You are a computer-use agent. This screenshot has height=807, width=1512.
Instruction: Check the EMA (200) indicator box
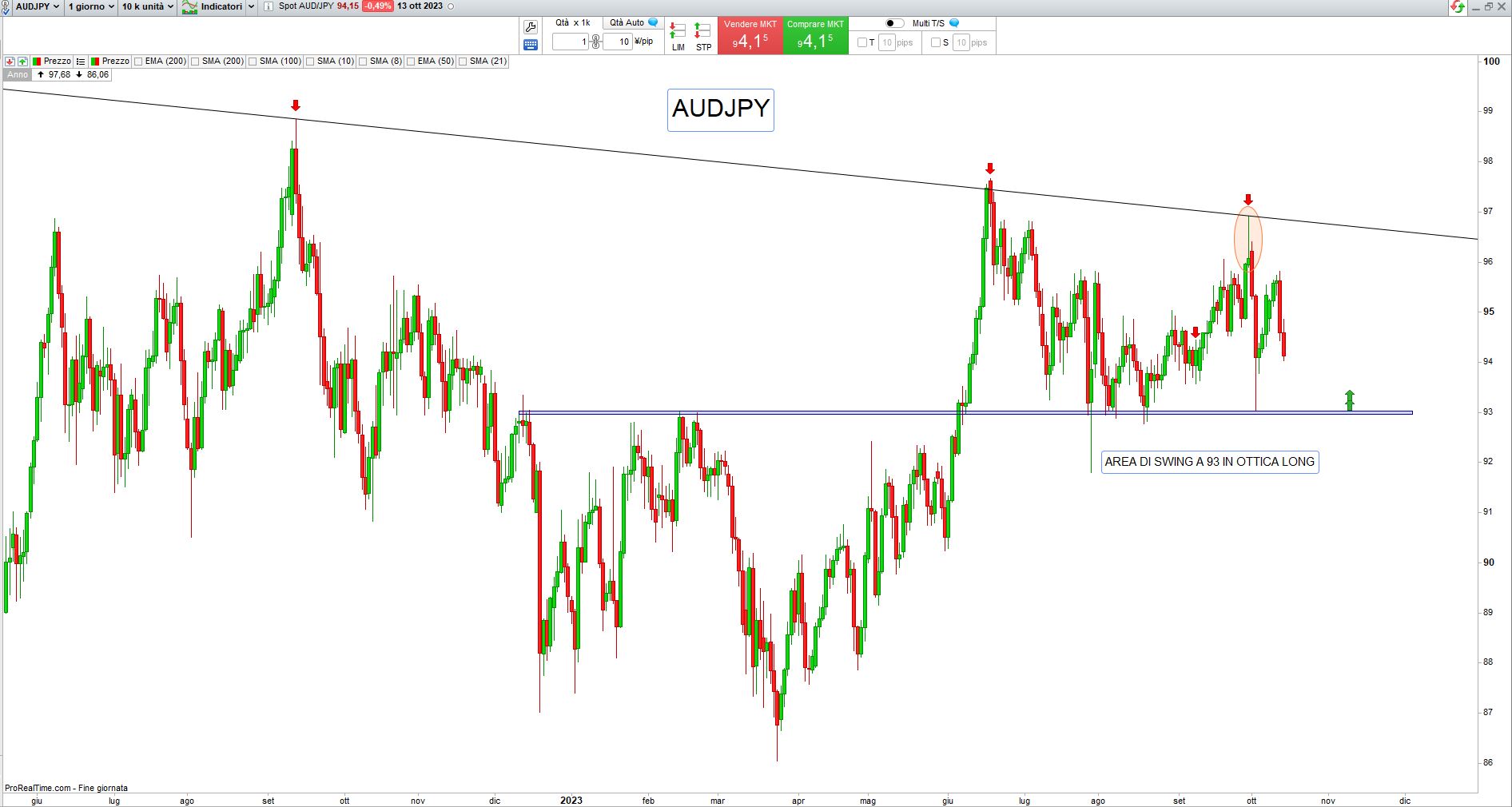(x=139, y=62)
